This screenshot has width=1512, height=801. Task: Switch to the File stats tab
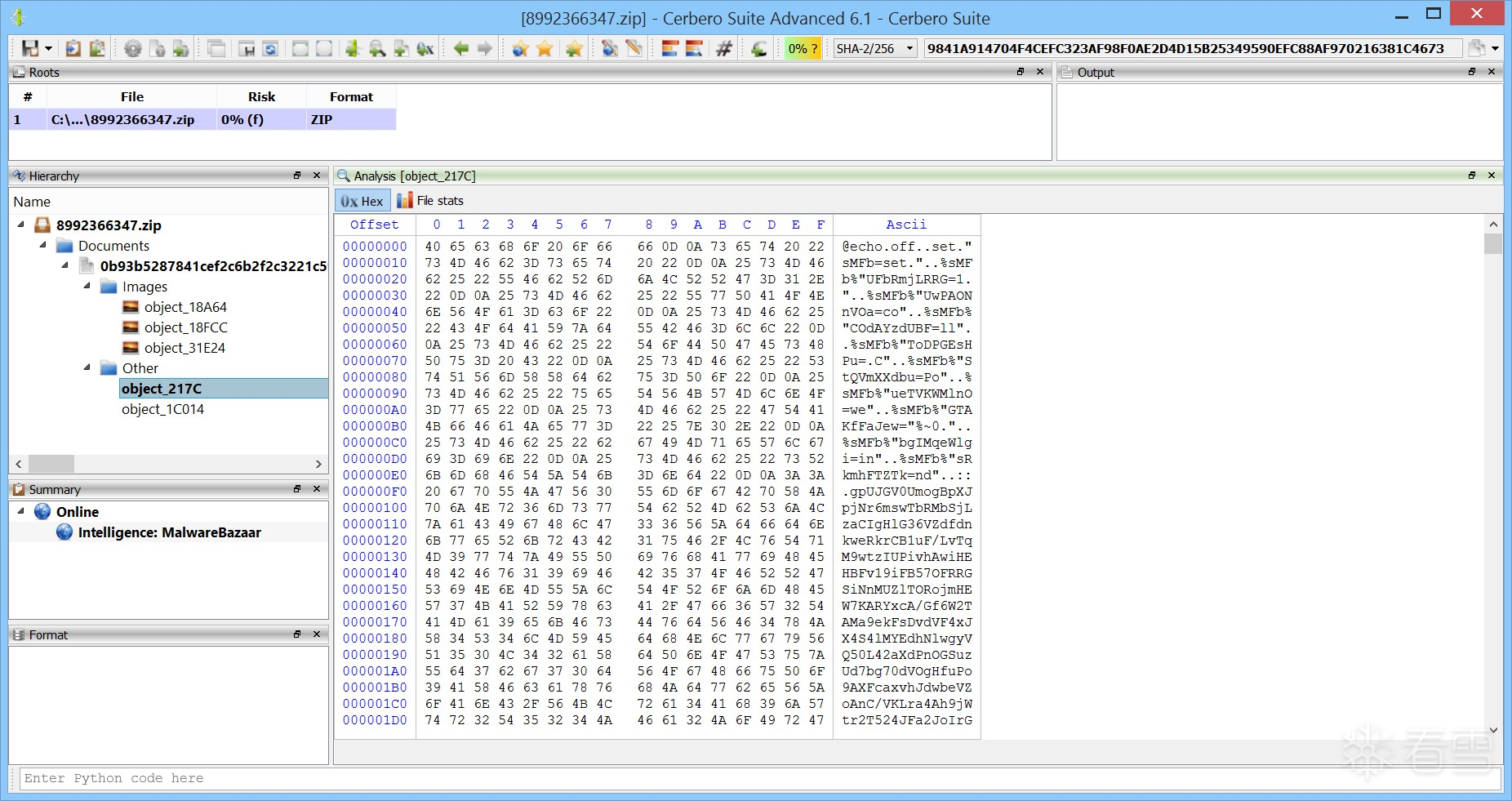pyautogui.click(x=430, y=201)
